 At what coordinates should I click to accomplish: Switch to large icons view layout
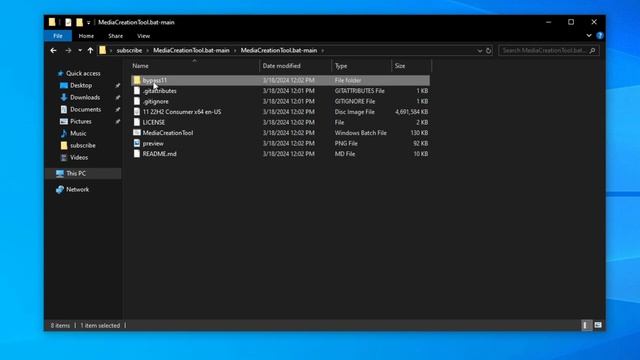[598, 325]
